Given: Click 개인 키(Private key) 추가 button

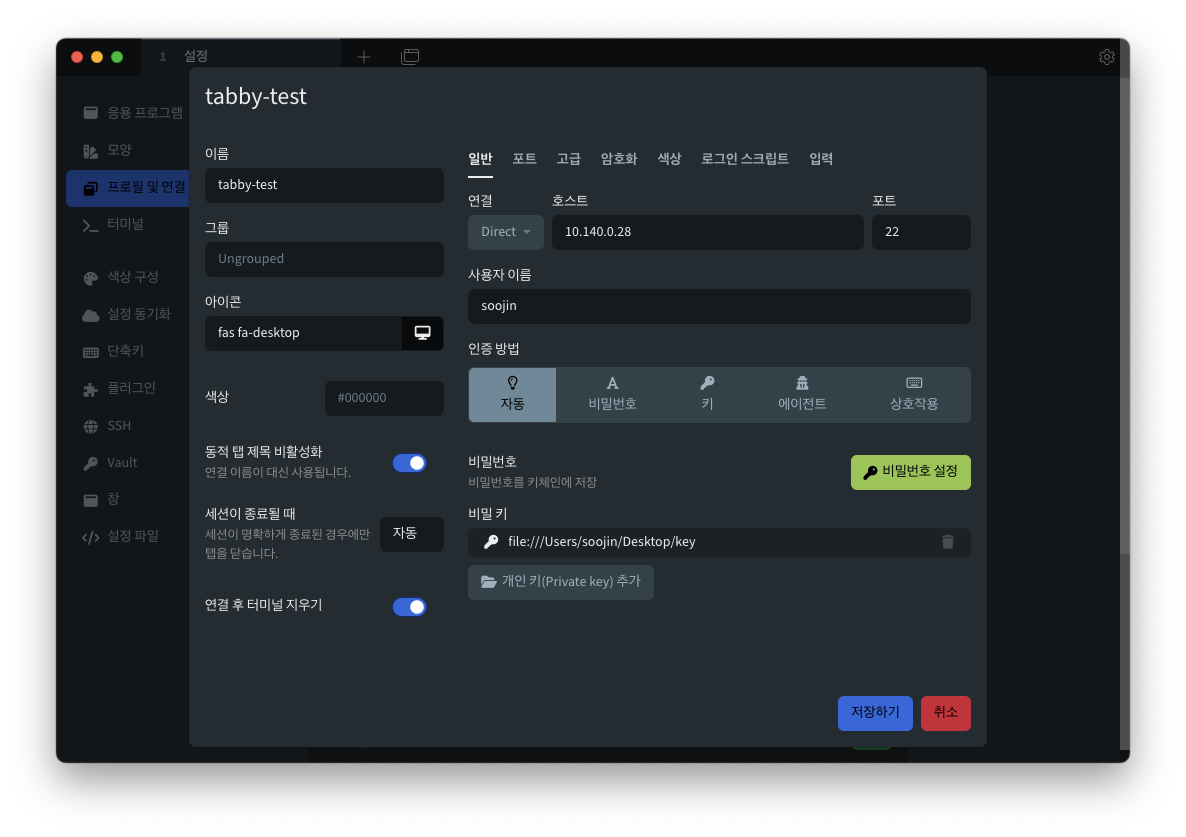Looking at the screenshot, I should pos(560,582).
